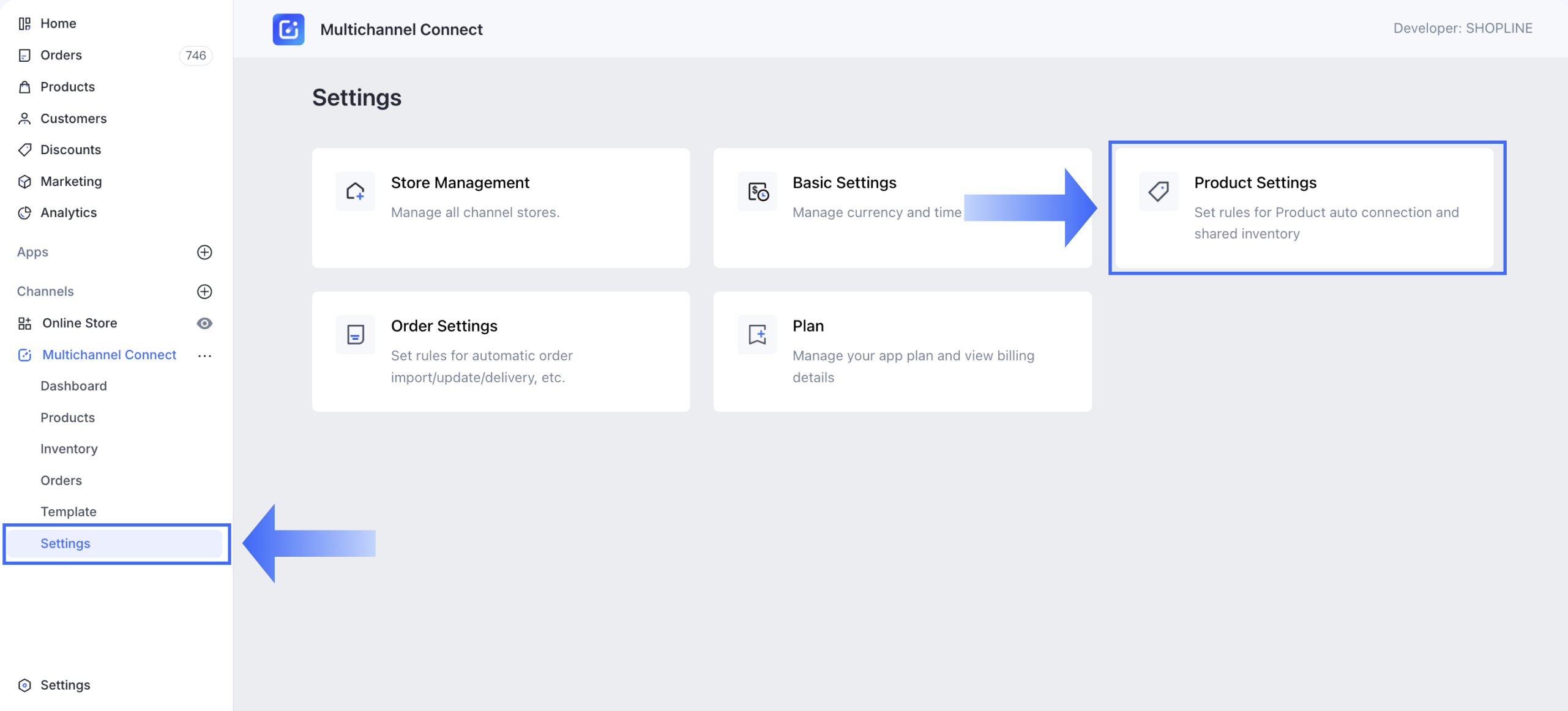Click the Orders count badge 746
Image resolution: width=1568 pixels, height=711 pixels.
click(195, 55)
